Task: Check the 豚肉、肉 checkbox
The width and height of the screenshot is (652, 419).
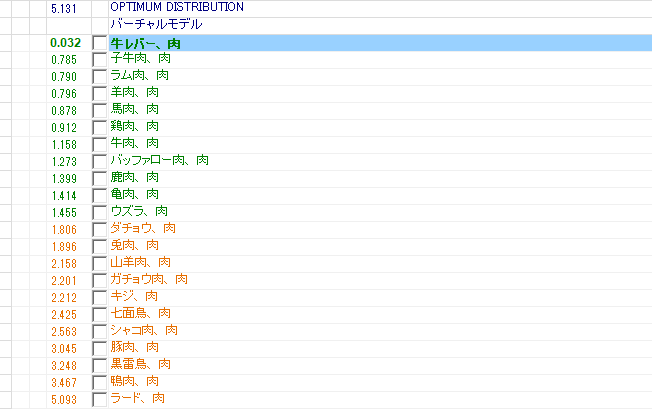Action: (99, 349)
